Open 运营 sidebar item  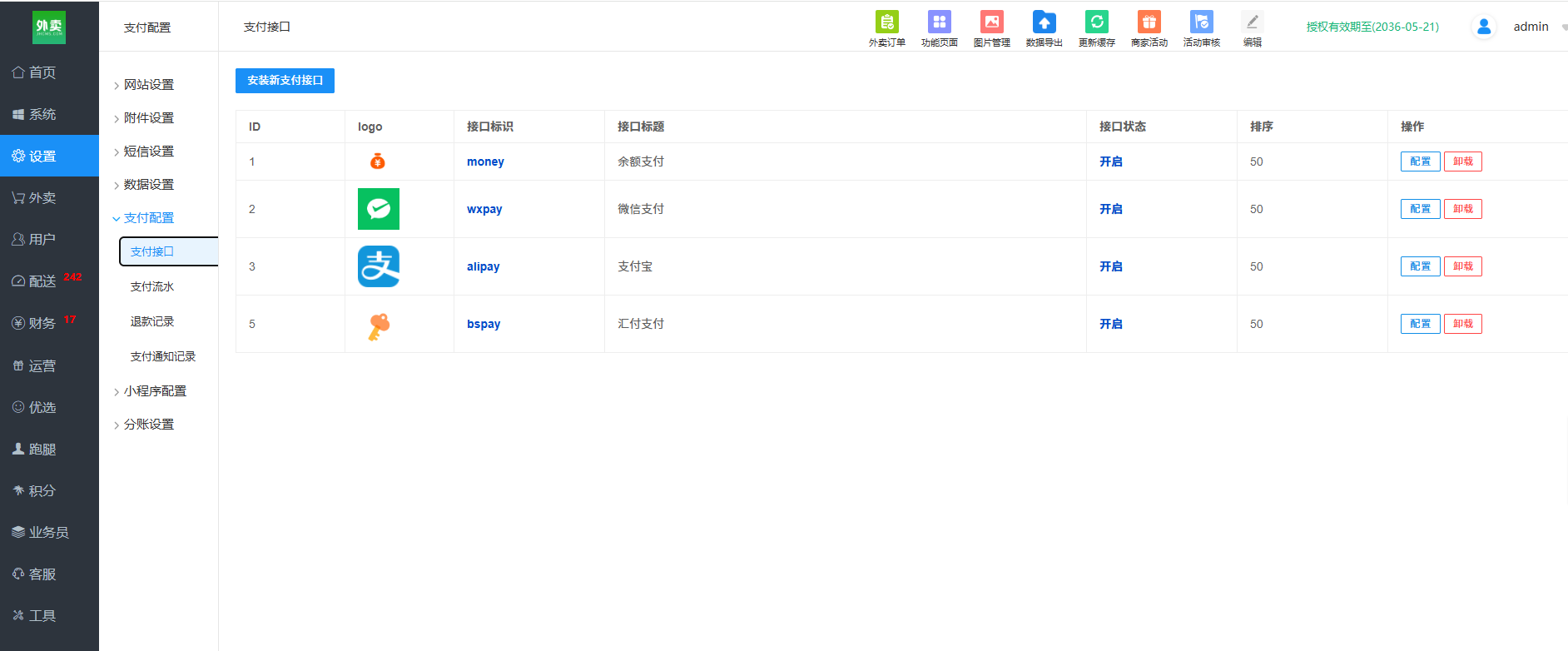[x=49, y=365]
